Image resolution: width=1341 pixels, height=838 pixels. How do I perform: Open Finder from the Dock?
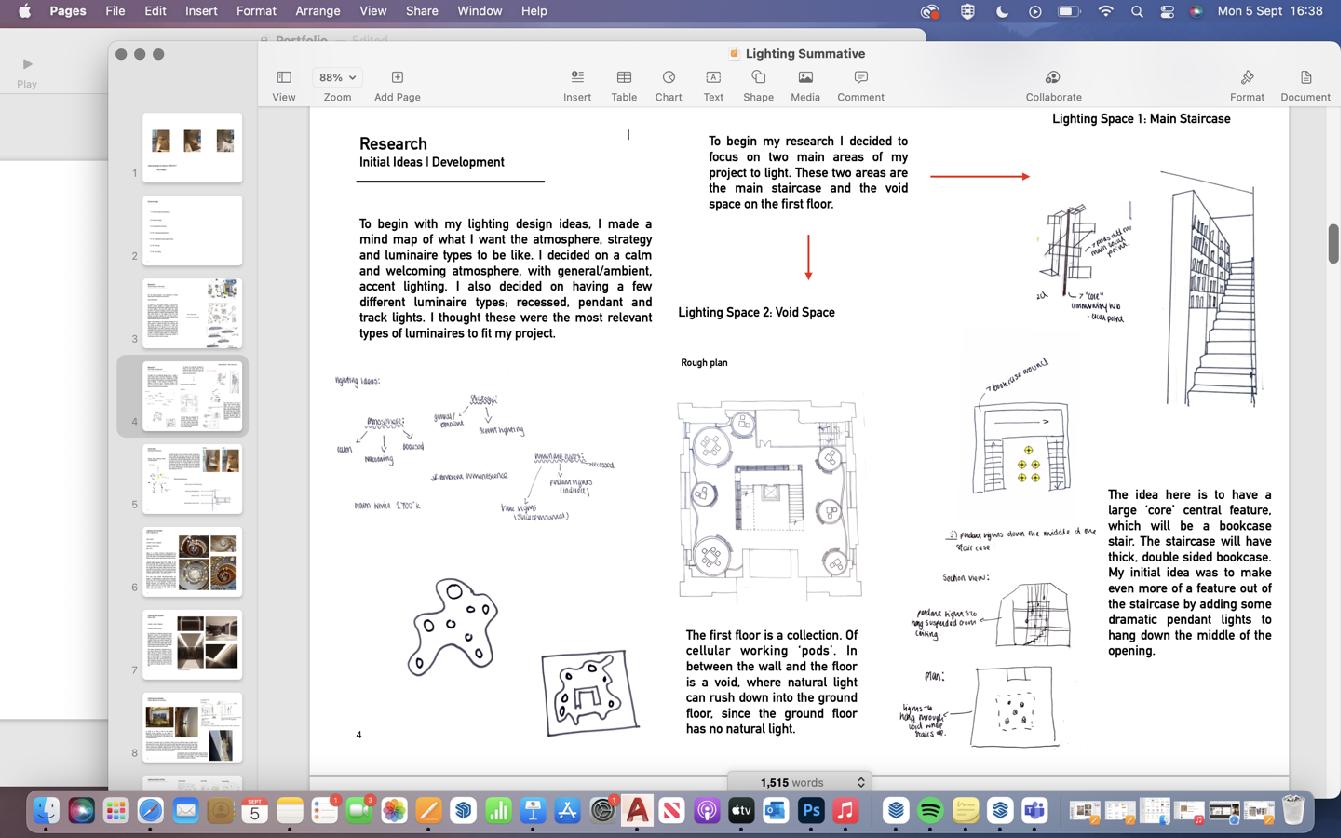[46, 810]
